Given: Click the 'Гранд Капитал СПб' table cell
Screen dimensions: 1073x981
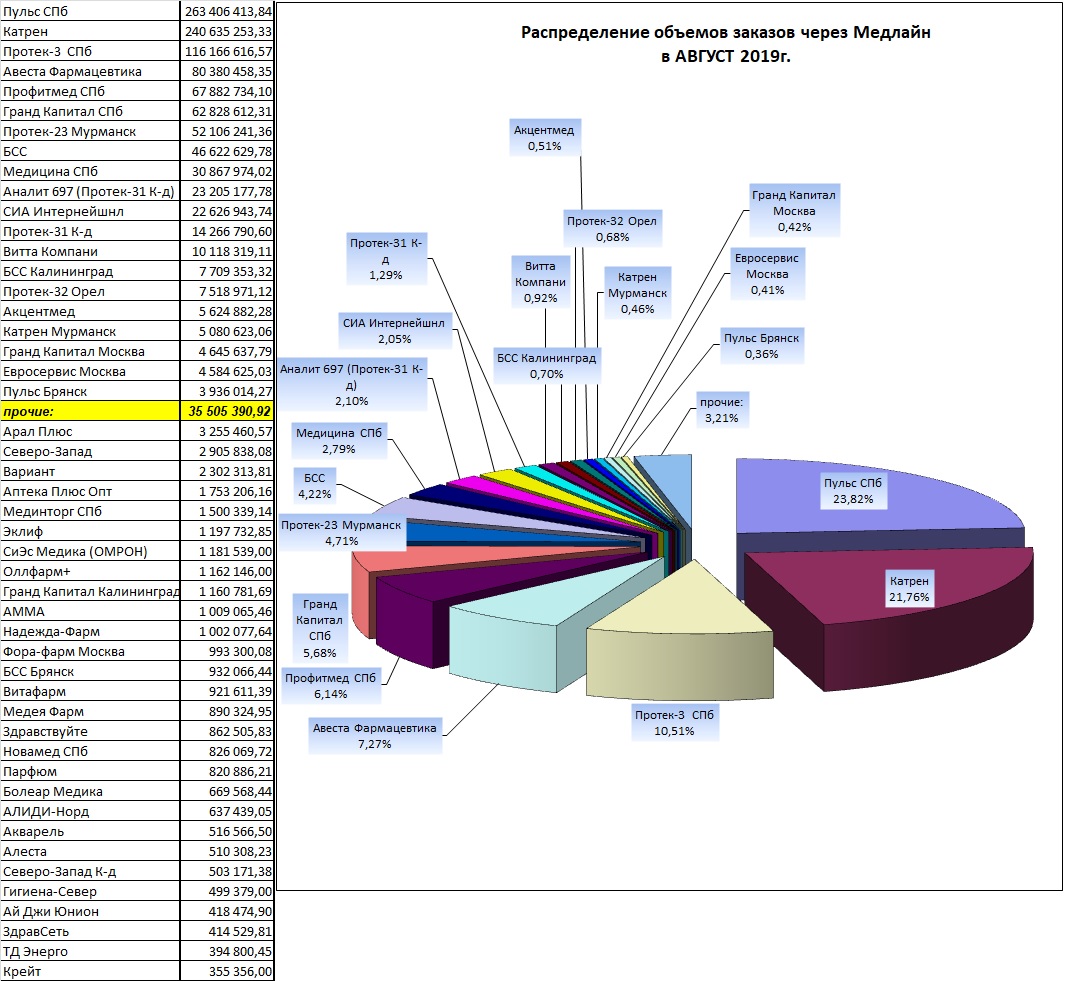Looking at the screenshot, I should pos(90,111).
